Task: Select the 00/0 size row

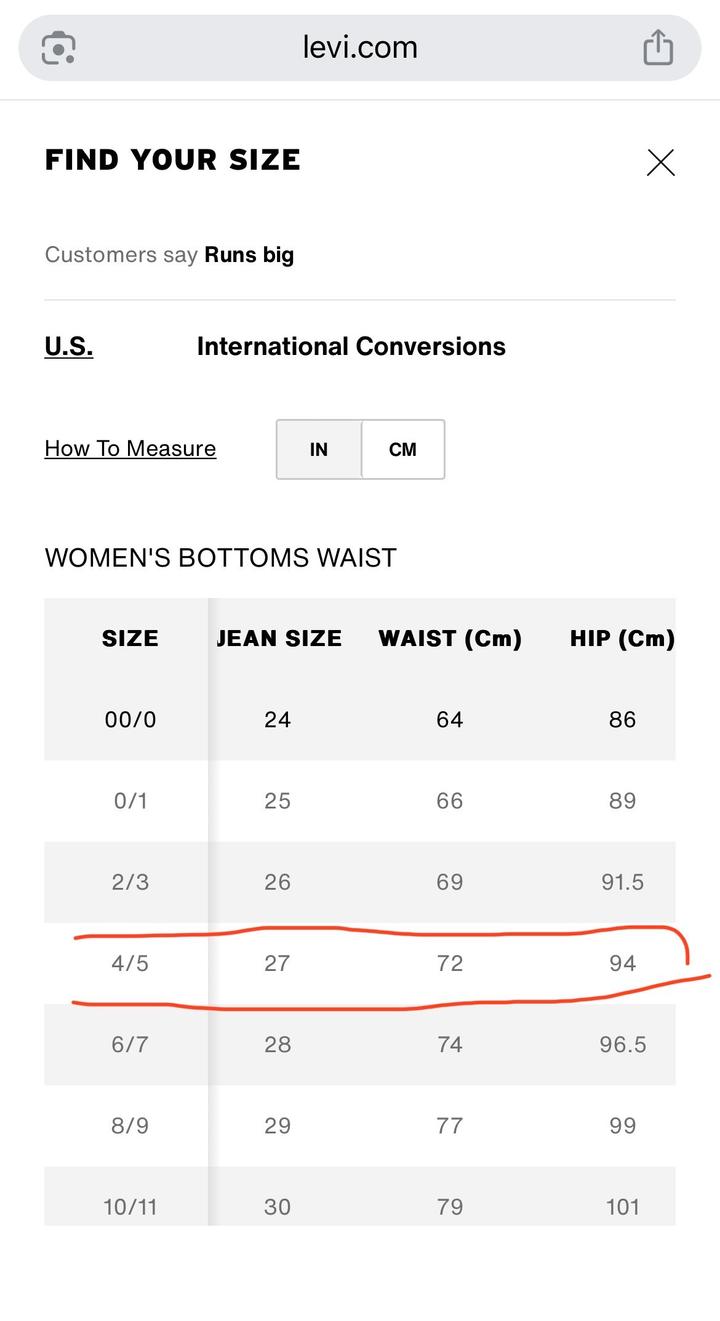Action: (130, 719)
